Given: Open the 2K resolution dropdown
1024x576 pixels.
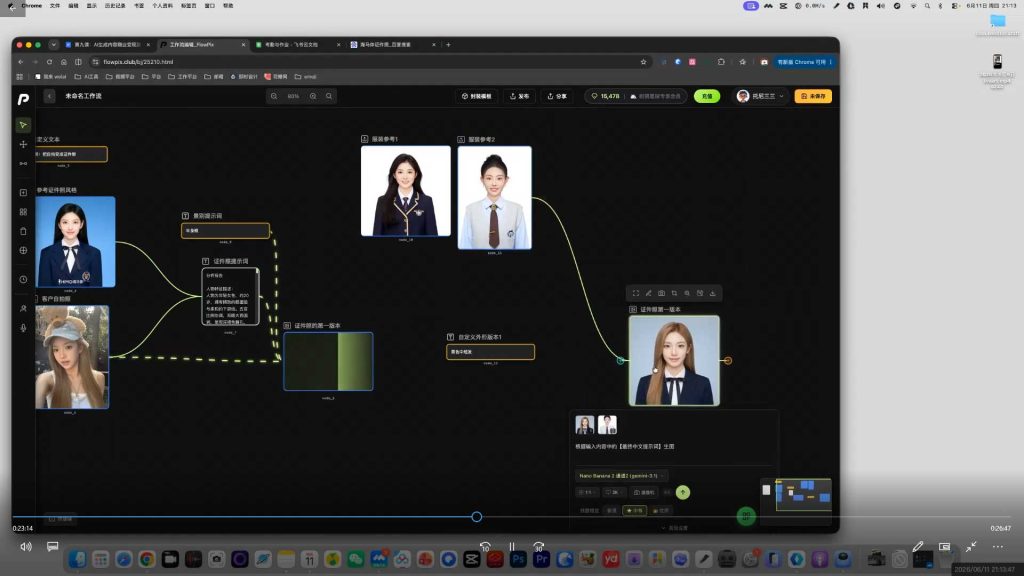Looking at the screenshot, I should point(614,492).
